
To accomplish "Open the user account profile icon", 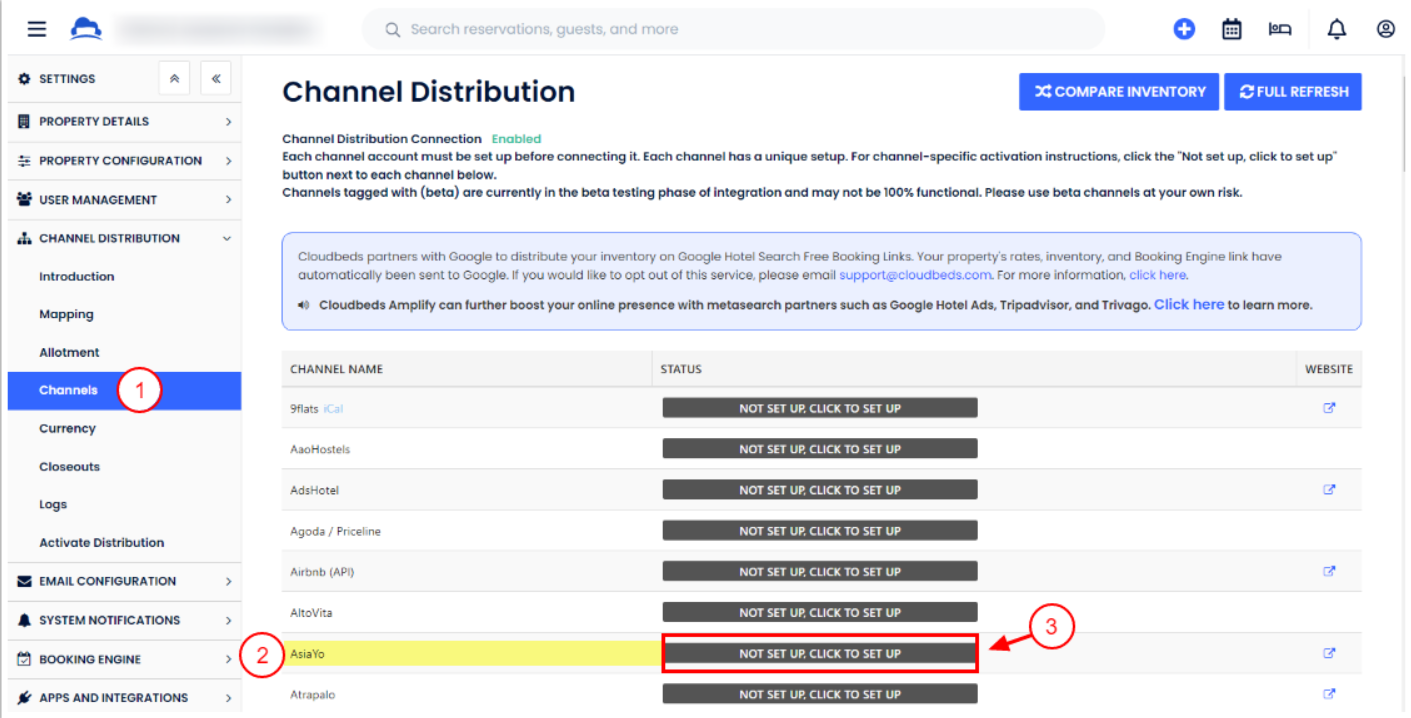I will coord(1385,29).
